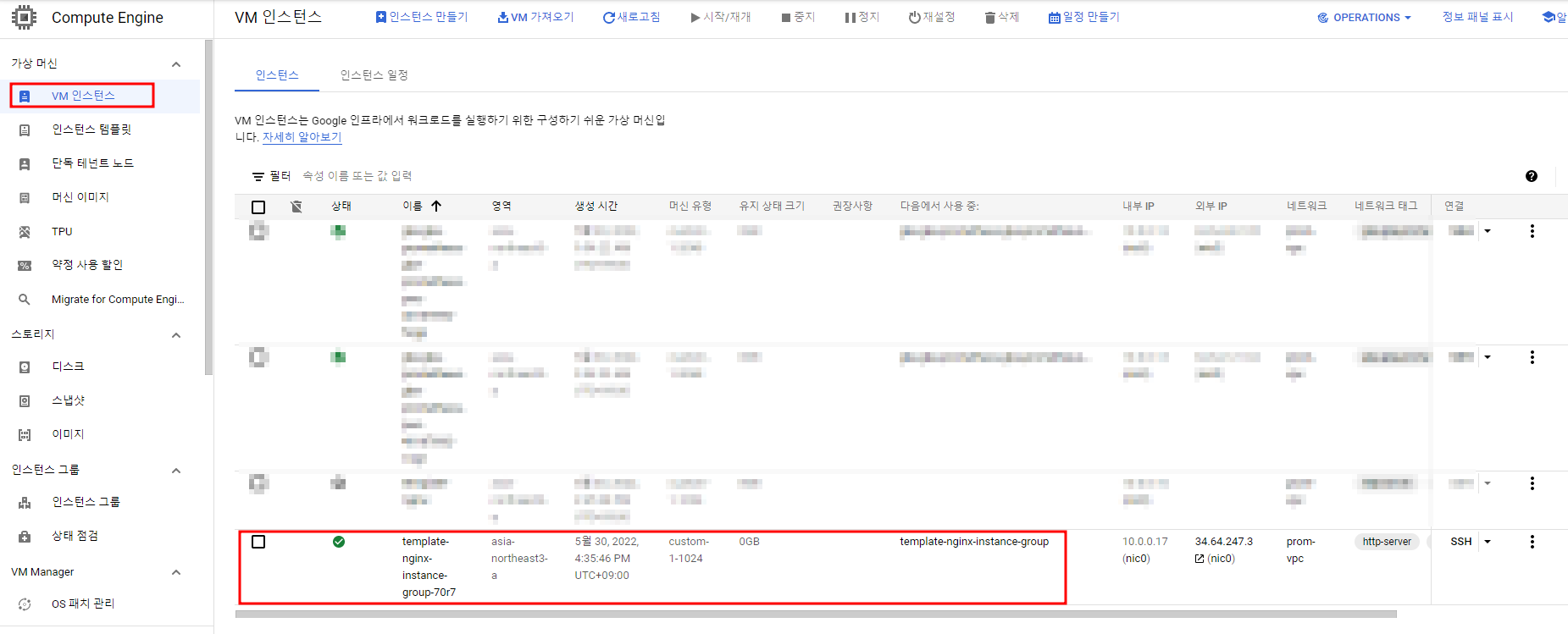The width and height of the screenshot is (1568, 634).
Task: Open connect dropdown arrow of third blurred row
Action: (x=1488, y=483)
